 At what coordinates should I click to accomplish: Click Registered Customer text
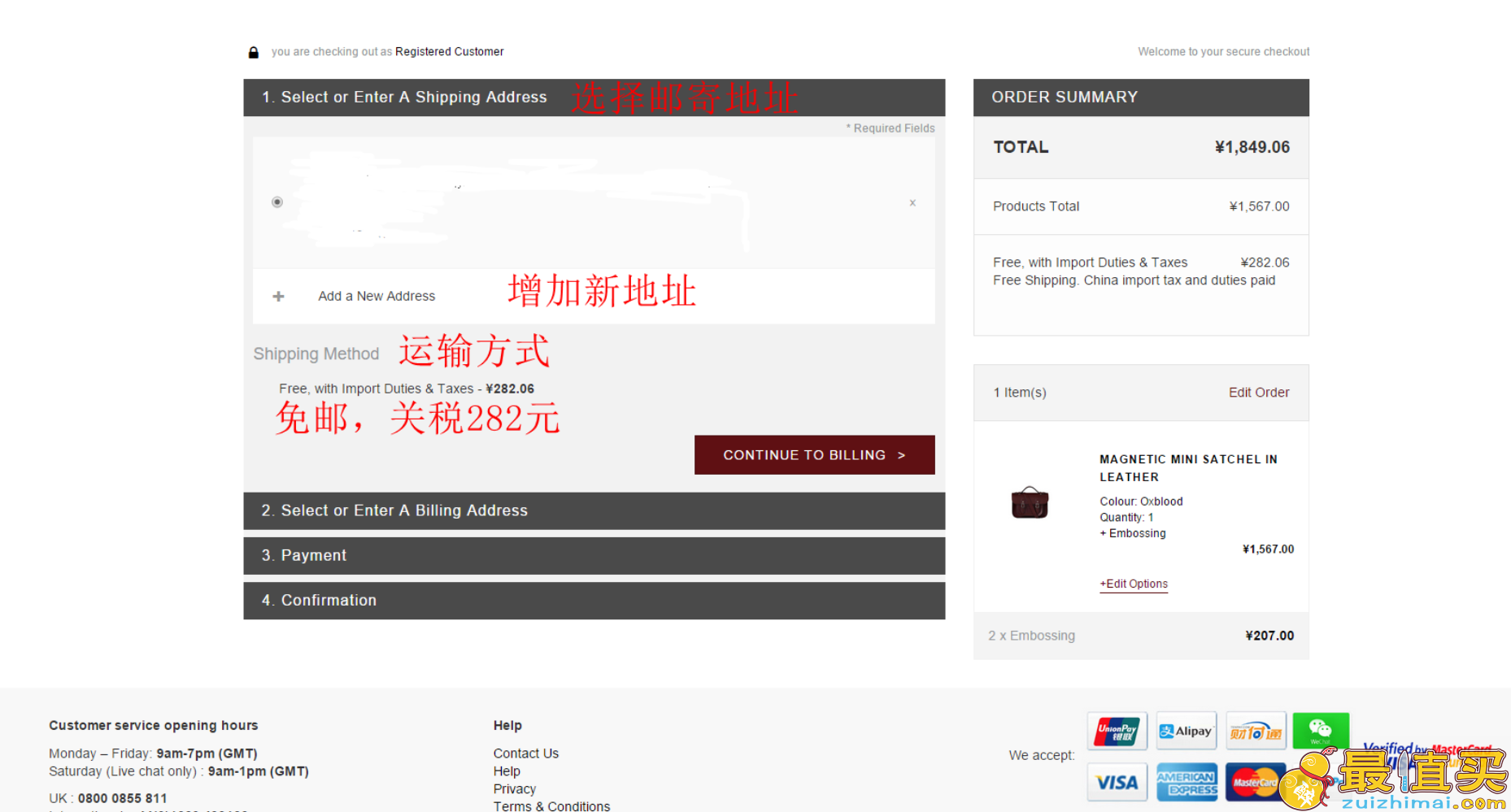click(x=450, y=51)
